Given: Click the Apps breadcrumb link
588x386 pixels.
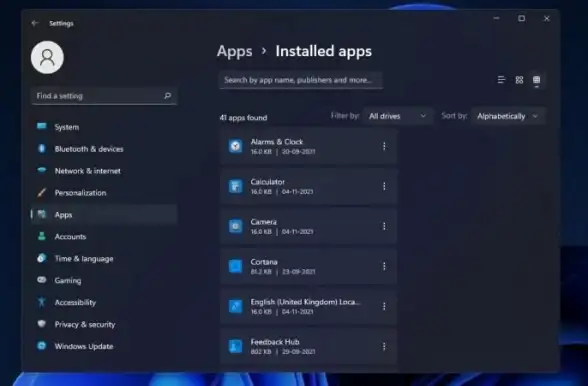Looking at the screenshot, I should pos(235,51).
